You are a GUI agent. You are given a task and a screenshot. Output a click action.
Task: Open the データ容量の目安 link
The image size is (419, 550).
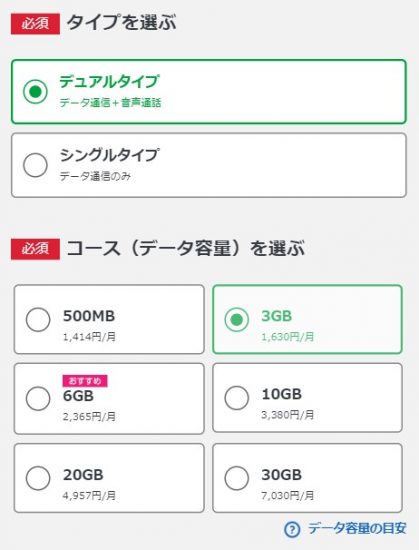tap(357, 528)
